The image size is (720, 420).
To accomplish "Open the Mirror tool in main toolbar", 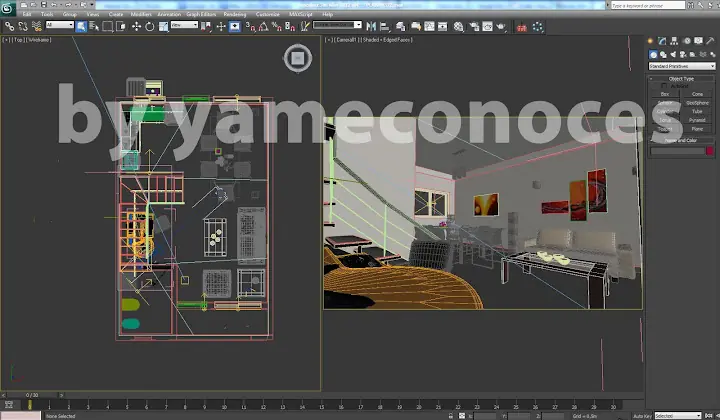I will click(371, 27).
